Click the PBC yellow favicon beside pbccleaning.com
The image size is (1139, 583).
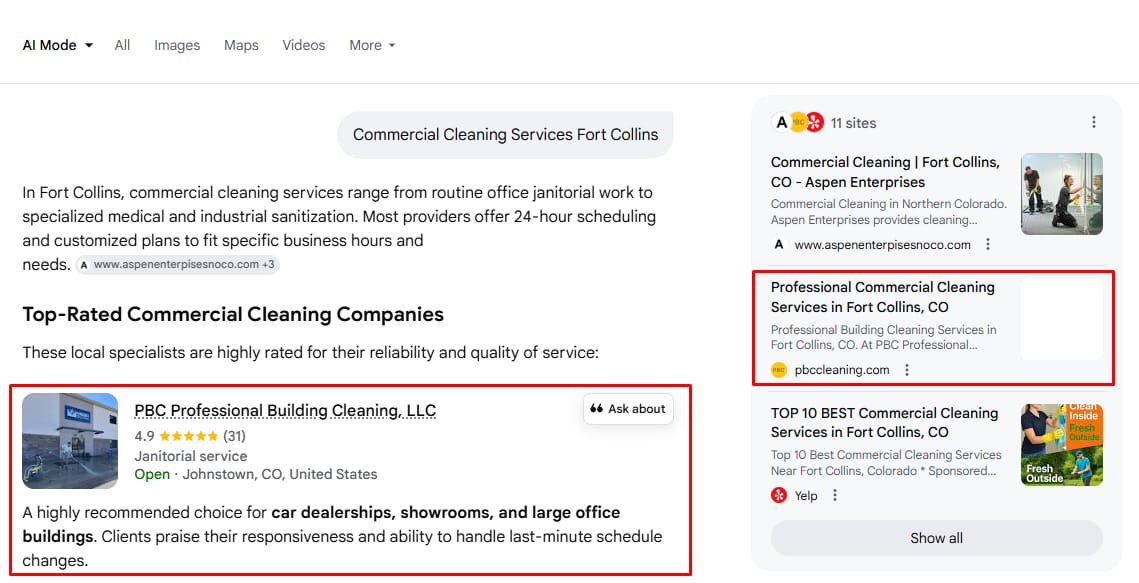(779, 370)
